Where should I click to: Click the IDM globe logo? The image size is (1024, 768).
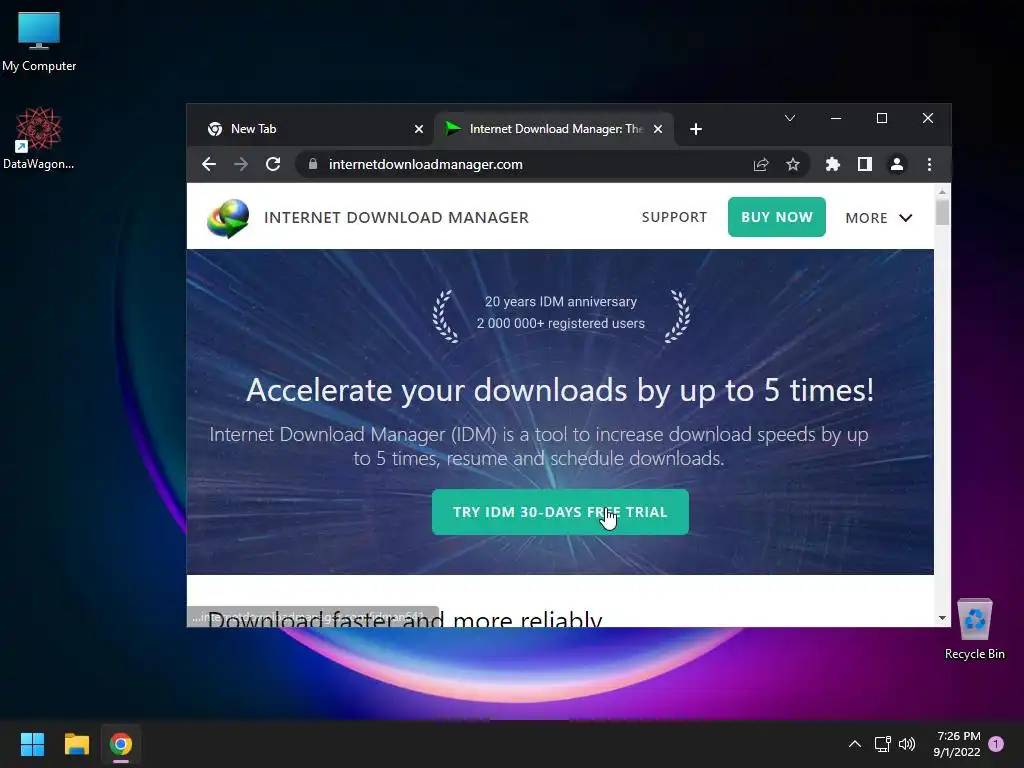pos(228,218)
